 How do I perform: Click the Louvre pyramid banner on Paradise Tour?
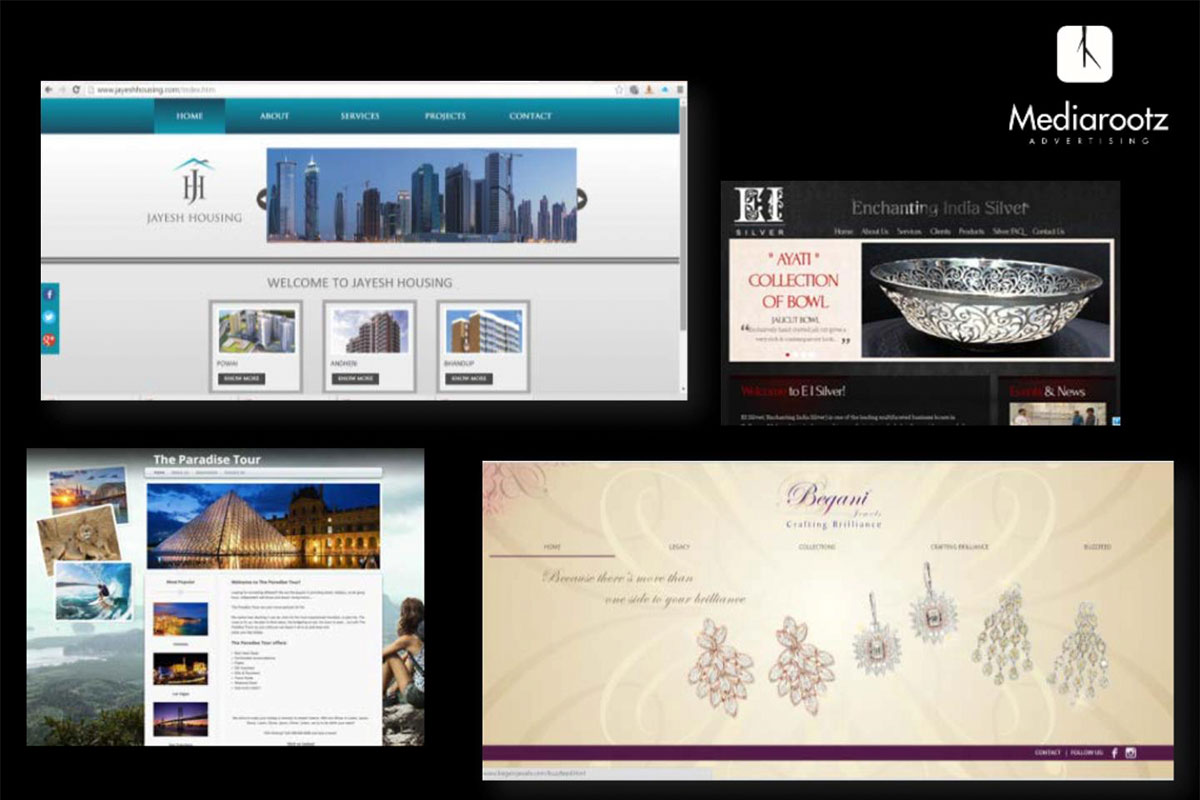pyautogui.click(x=263, y=526)
